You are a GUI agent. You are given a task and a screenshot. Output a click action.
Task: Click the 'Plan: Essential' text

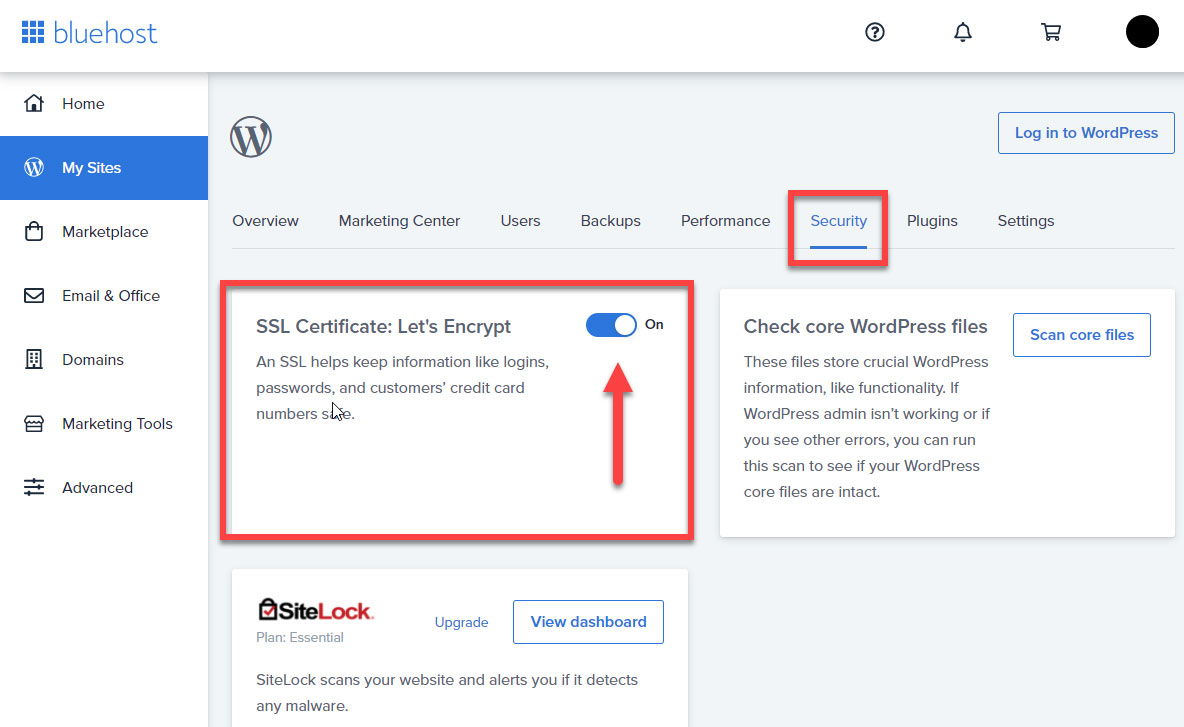point(300,637)
